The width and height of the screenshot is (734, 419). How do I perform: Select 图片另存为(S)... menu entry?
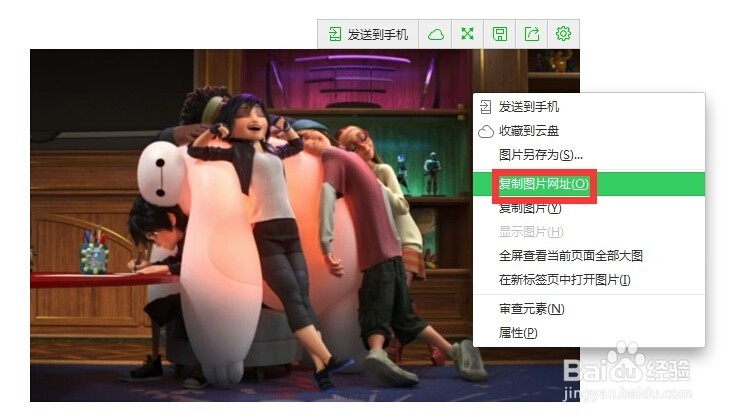[x=589, y=155]
